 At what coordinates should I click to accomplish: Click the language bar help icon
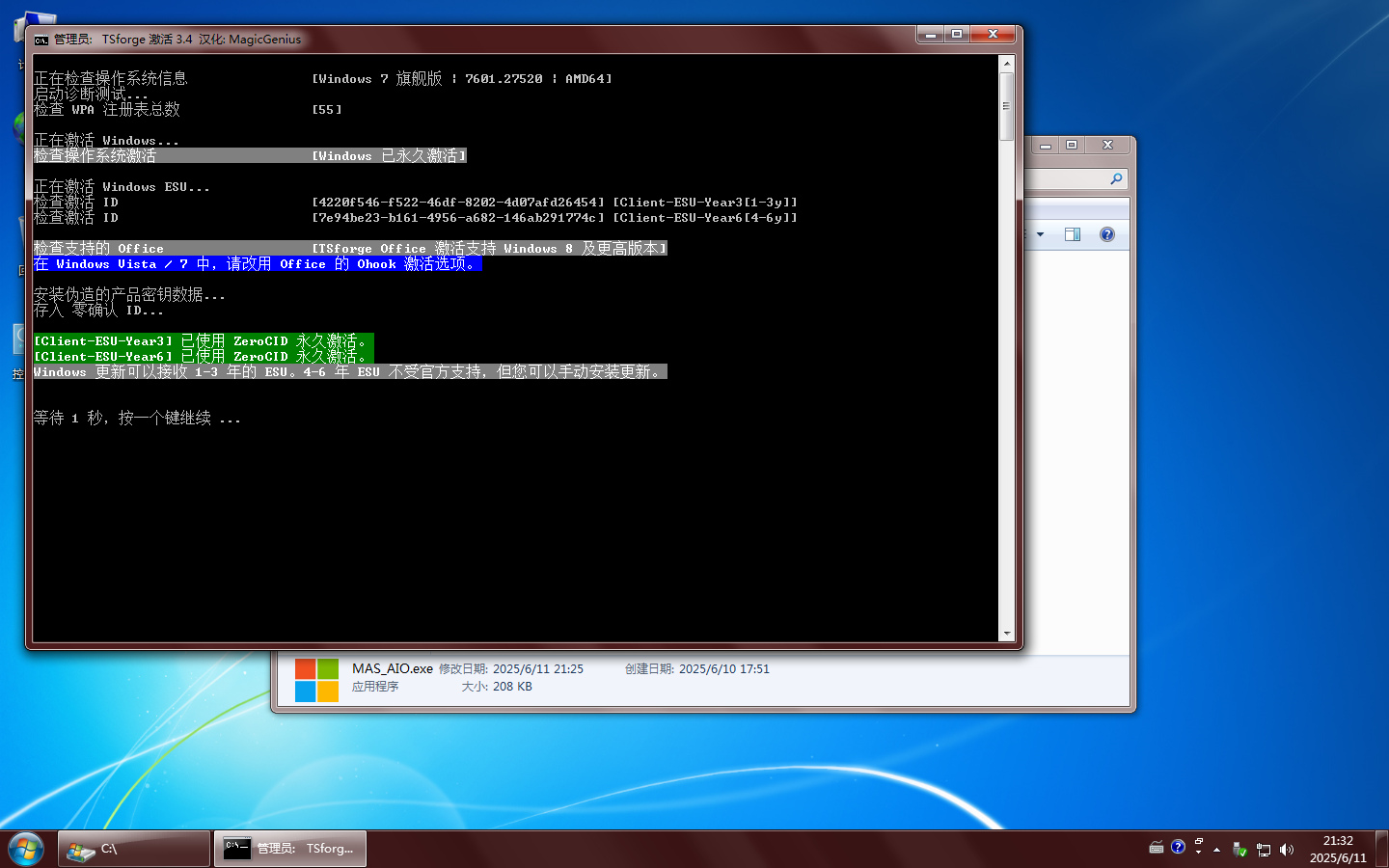pos(1178,847)
